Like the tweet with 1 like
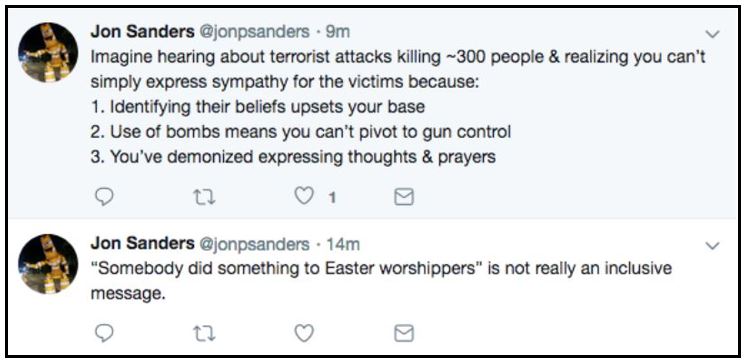 [x=304, y=197]
